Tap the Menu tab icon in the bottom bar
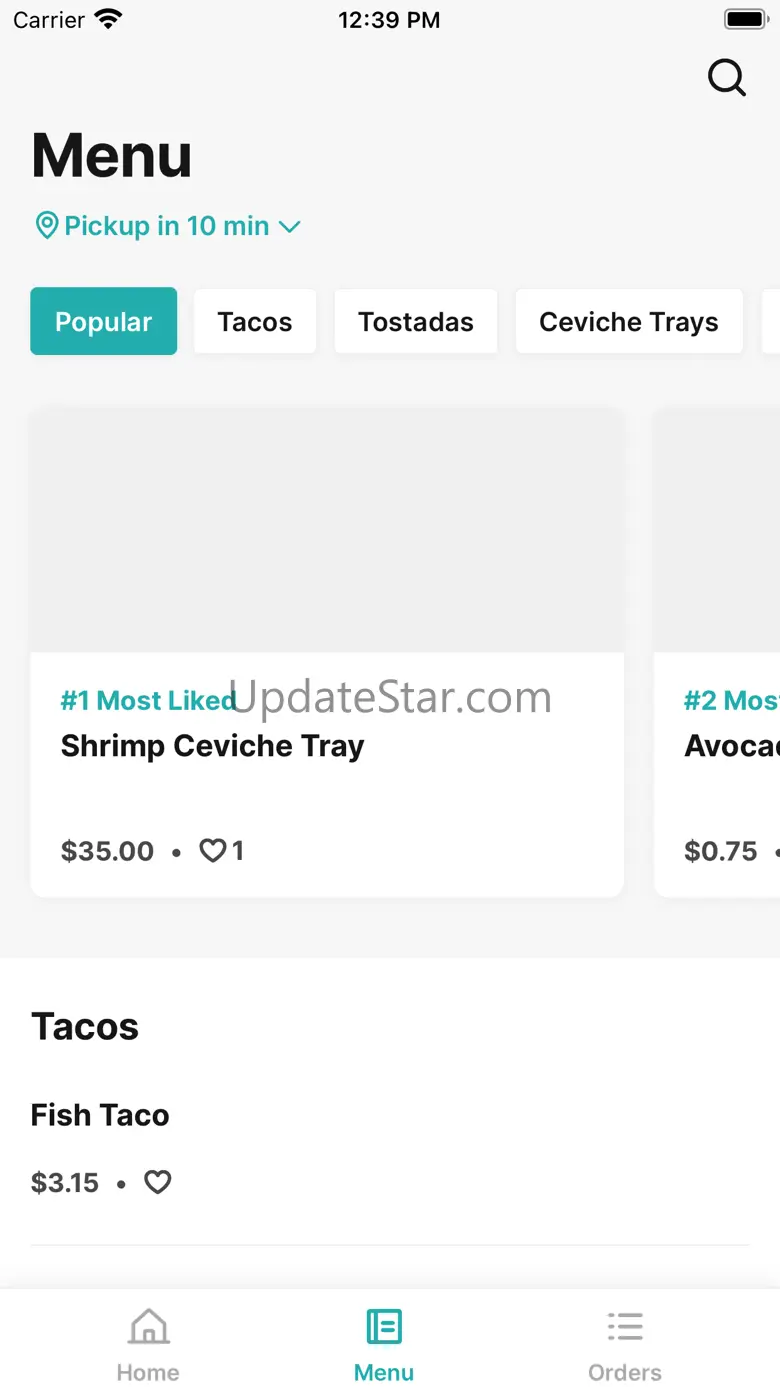Screen dimensions: 780x1387 tap(384, 1328)
